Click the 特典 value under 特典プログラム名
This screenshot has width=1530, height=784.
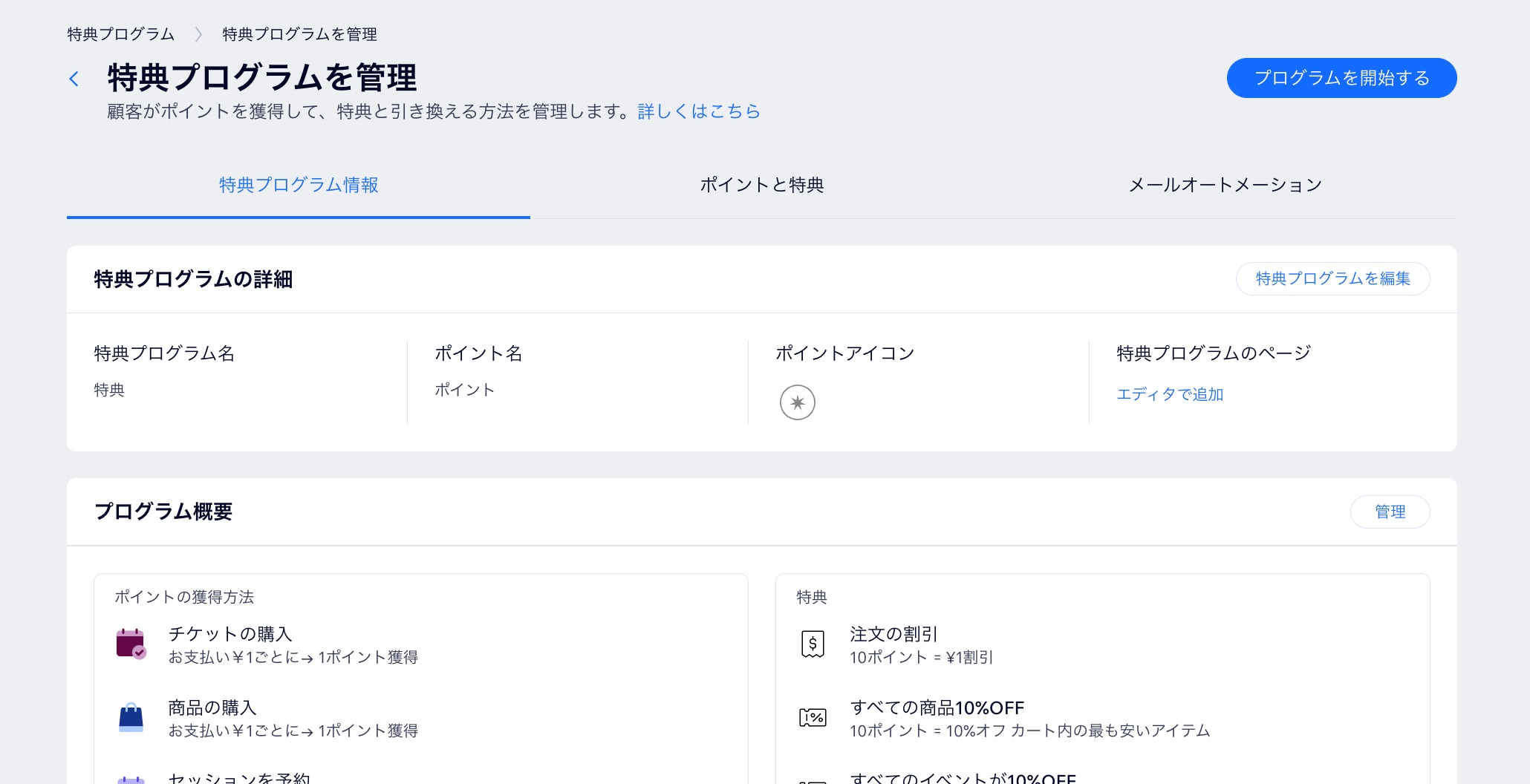pyautogui.click(x=109, y=390)
